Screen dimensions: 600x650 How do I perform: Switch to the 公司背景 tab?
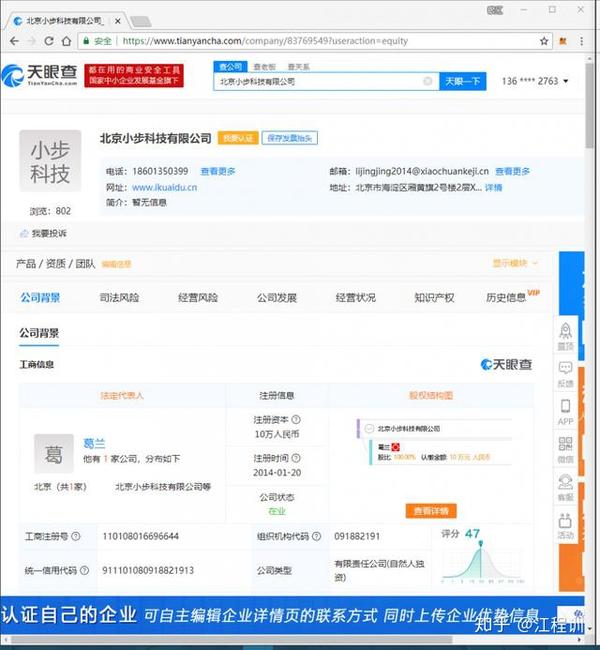point(40,298)
